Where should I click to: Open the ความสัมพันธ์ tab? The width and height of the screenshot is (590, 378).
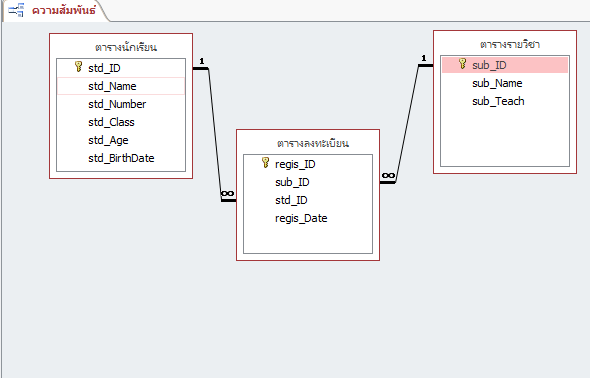pyautogui.click(x=64, y=11)
